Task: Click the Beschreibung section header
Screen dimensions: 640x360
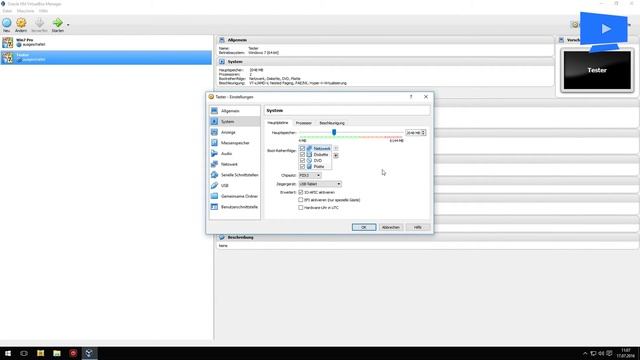Action: coord(240,237)
